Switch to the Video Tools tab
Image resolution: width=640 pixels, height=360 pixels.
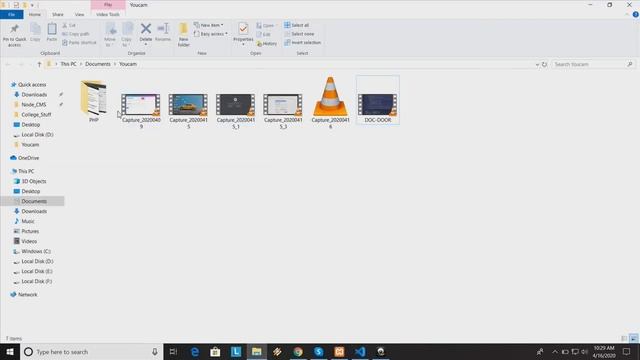[x=108, y=14]
